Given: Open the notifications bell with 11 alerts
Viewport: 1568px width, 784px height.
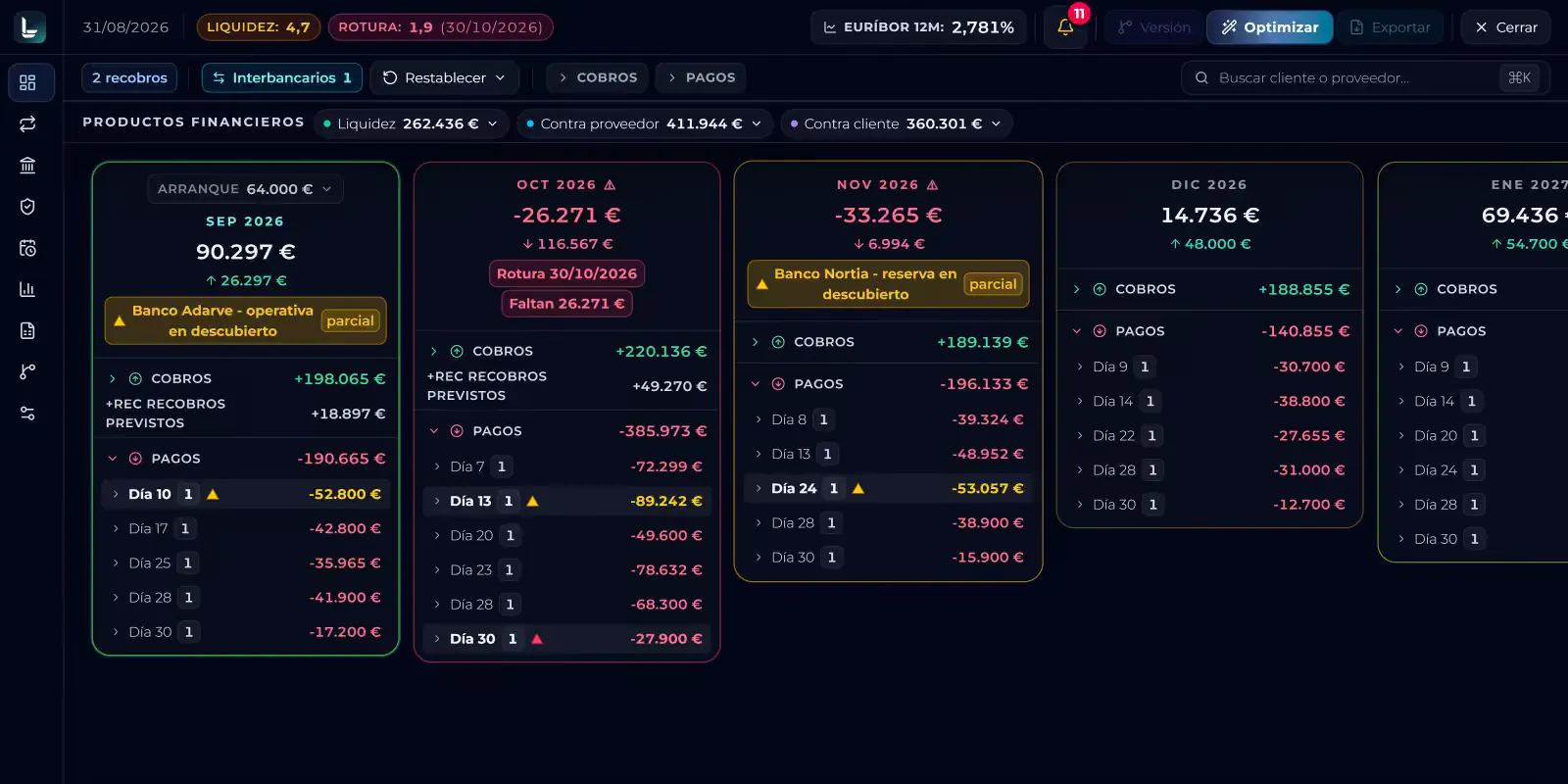Looking at the screenshot, I should (1065, 27).
